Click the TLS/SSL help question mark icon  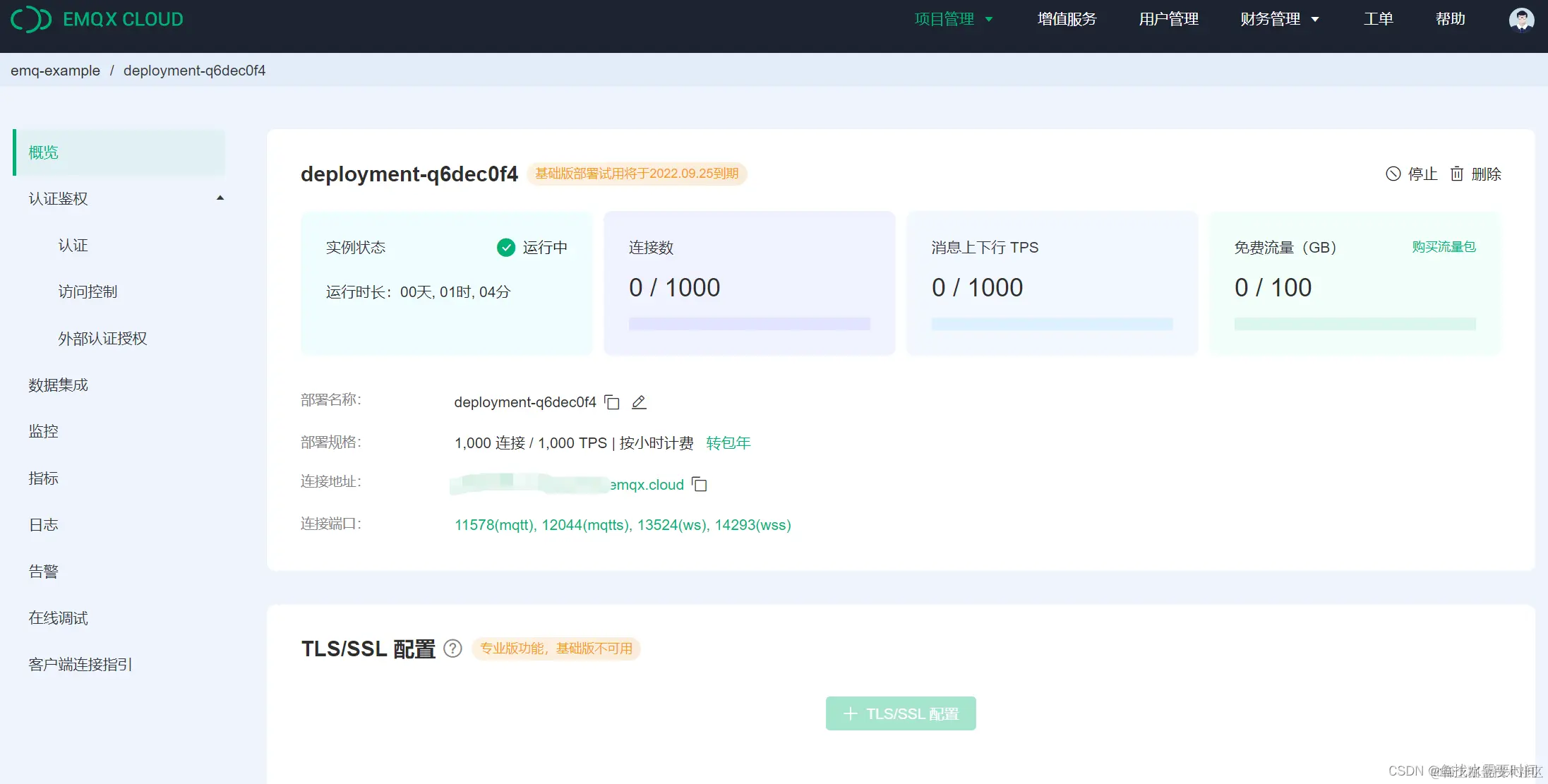[452, 649]
